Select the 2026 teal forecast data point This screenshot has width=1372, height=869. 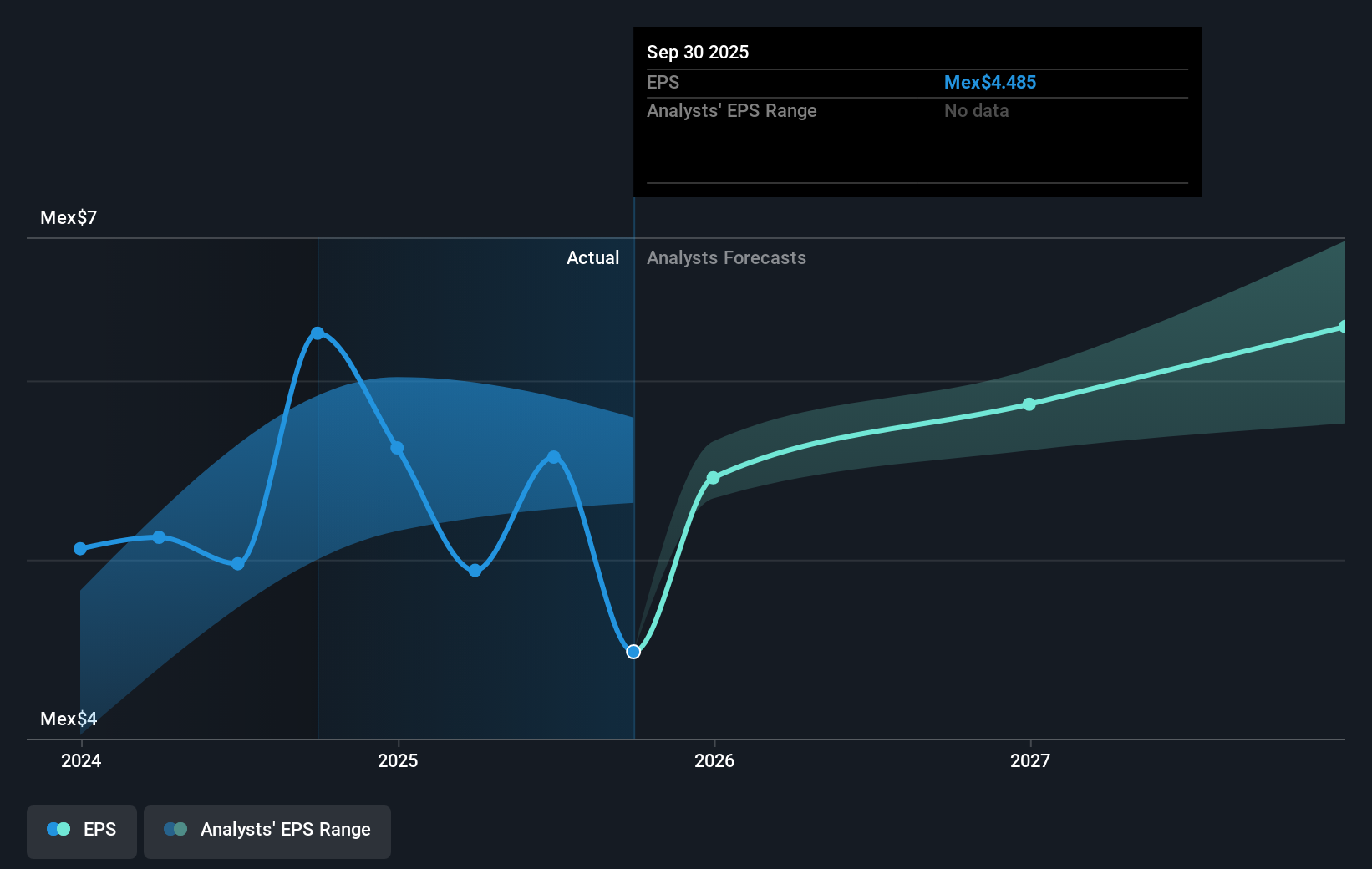pos(714,478)
